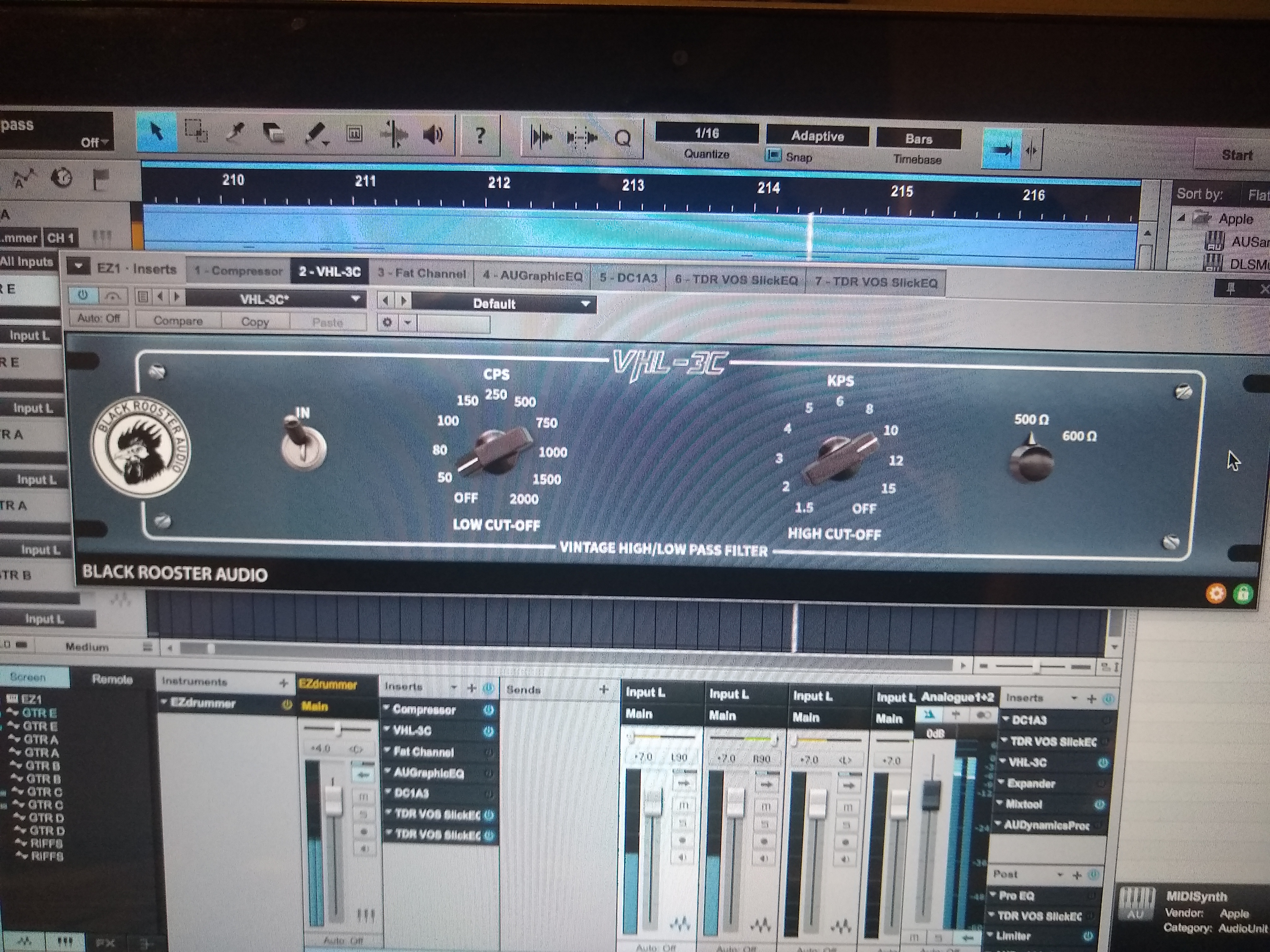The height and width of the screenshot is (952, 1270).
Task: Open the Remote tab
Action: (112, 679)
